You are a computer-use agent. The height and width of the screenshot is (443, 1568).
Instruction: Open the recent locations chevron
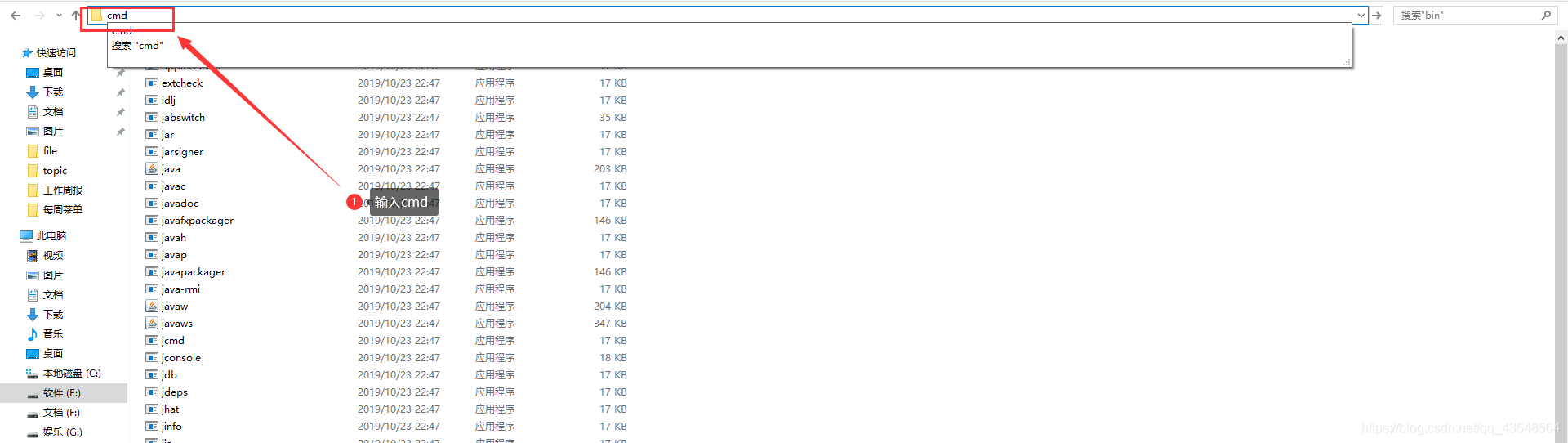coord(59,16)
